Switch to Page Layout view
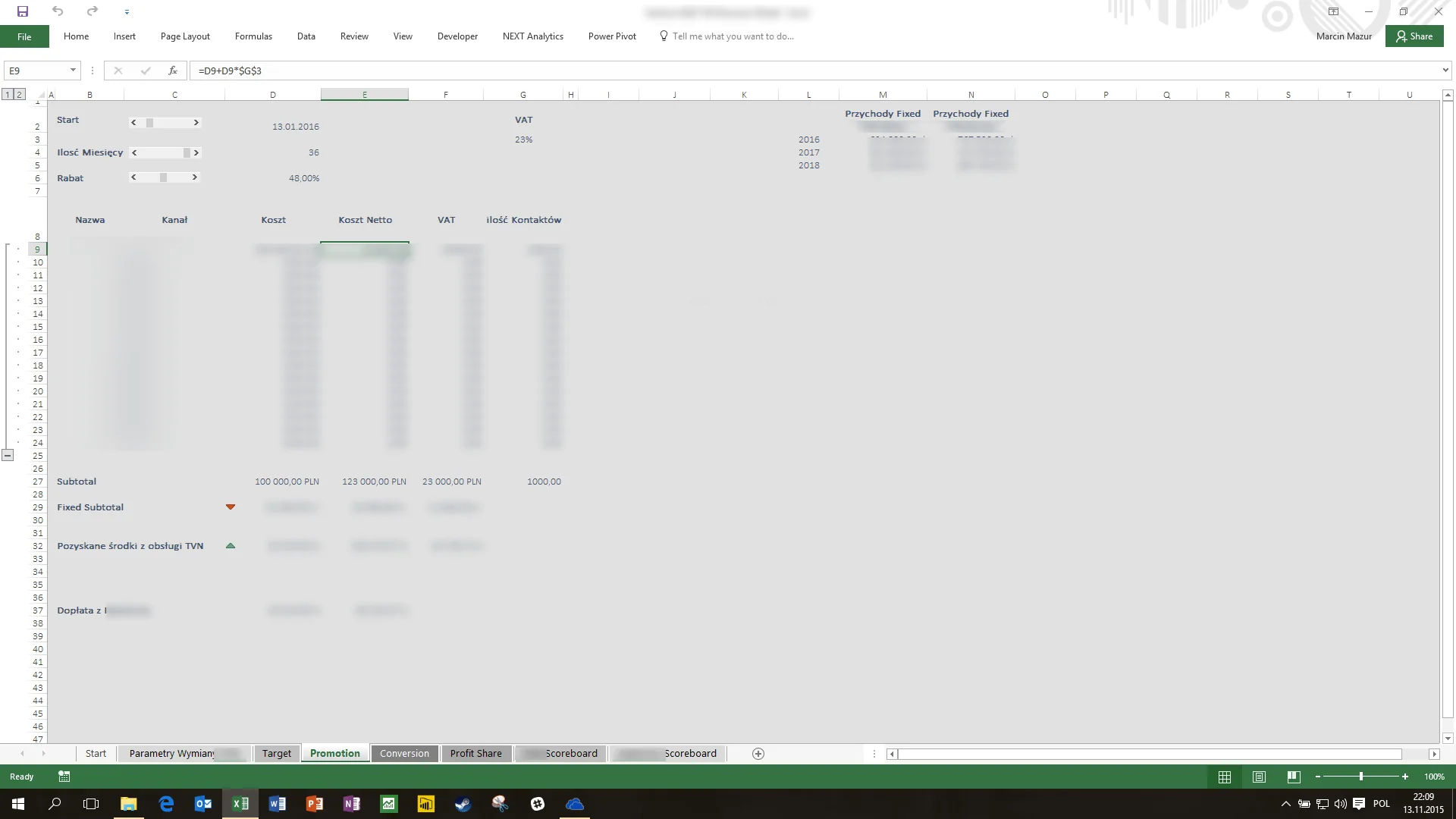This screenshot has height=819, width=1456. point(1260,777)
